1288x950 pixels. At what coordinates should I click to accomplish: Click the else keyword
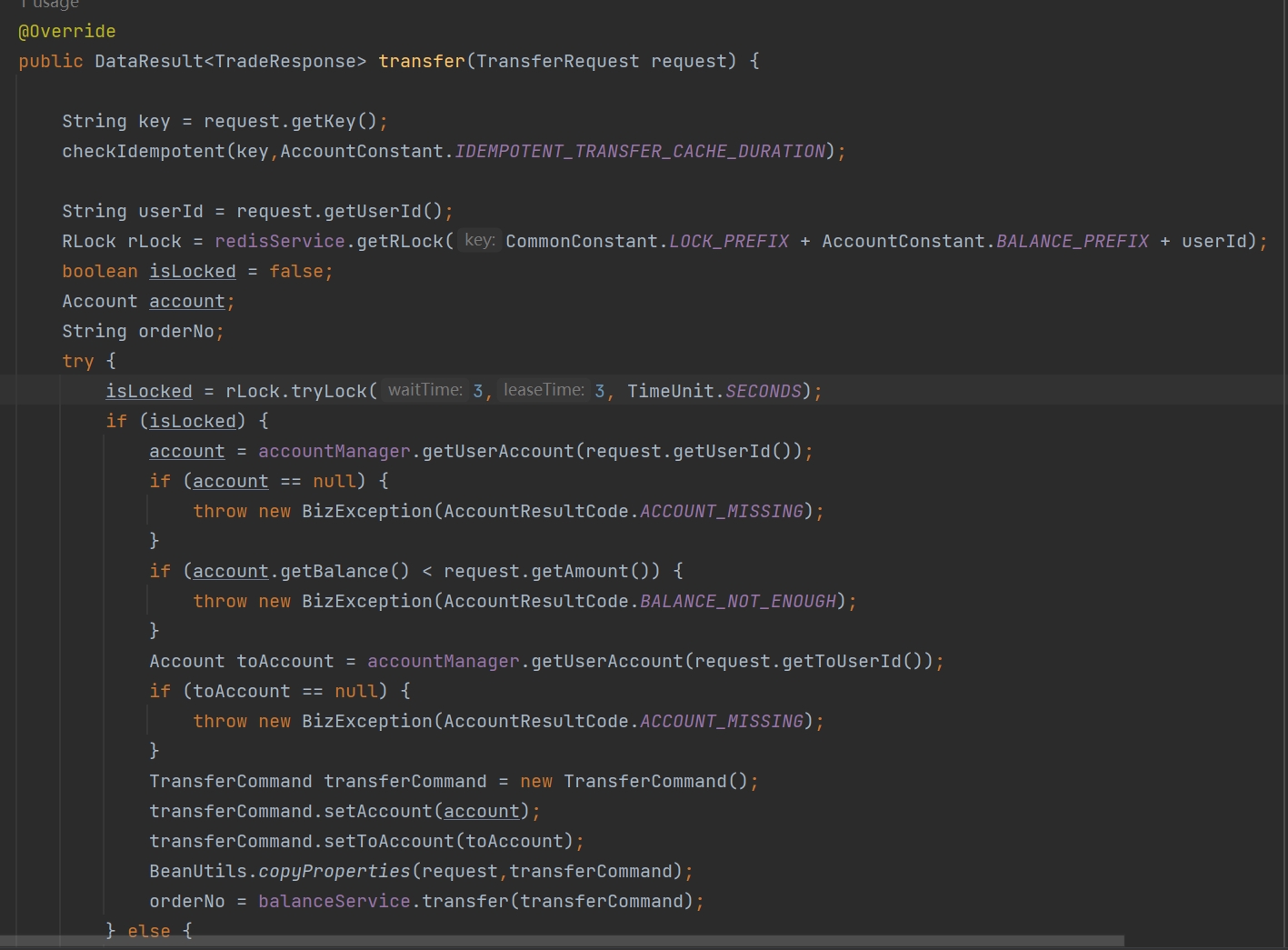(x=149, y=932)
